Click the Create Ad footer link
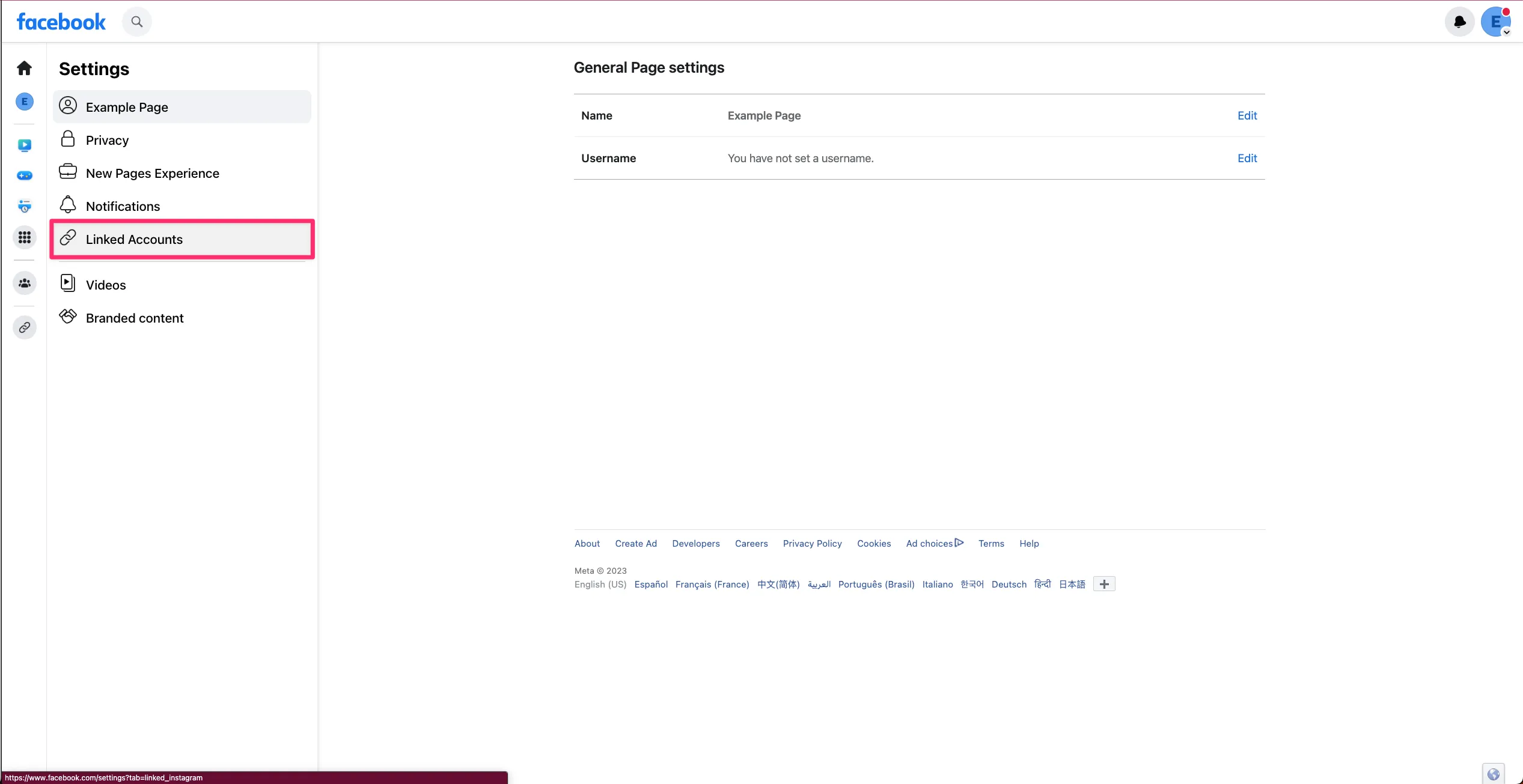Viewport: 1523px width, 784px height. pos(636,544)
